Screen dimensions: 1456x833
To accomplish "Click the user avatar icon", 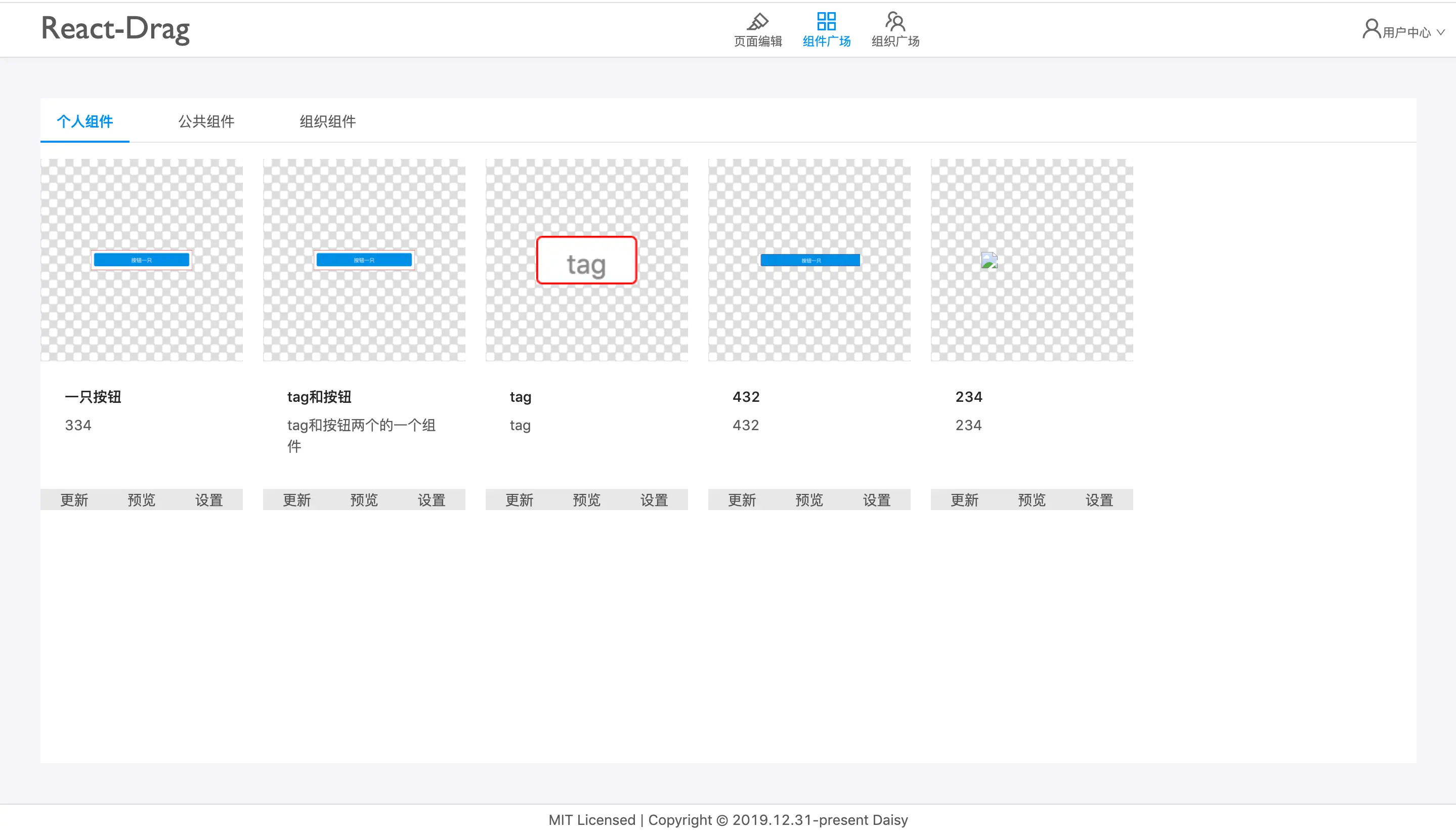I will coord(1371,29).
